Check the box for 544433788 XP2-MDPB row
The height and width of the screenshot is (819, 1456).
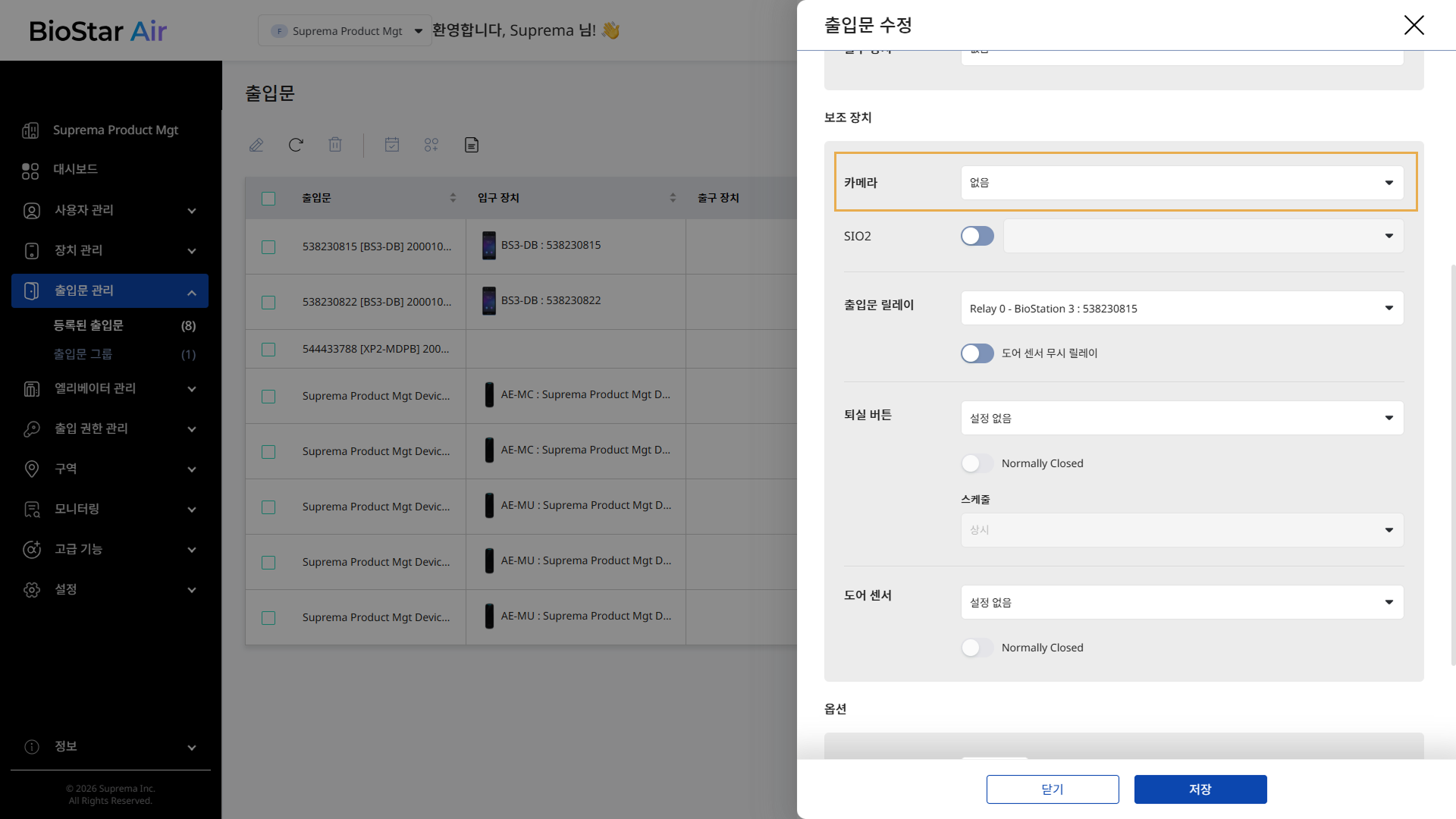tap(268, 350)
